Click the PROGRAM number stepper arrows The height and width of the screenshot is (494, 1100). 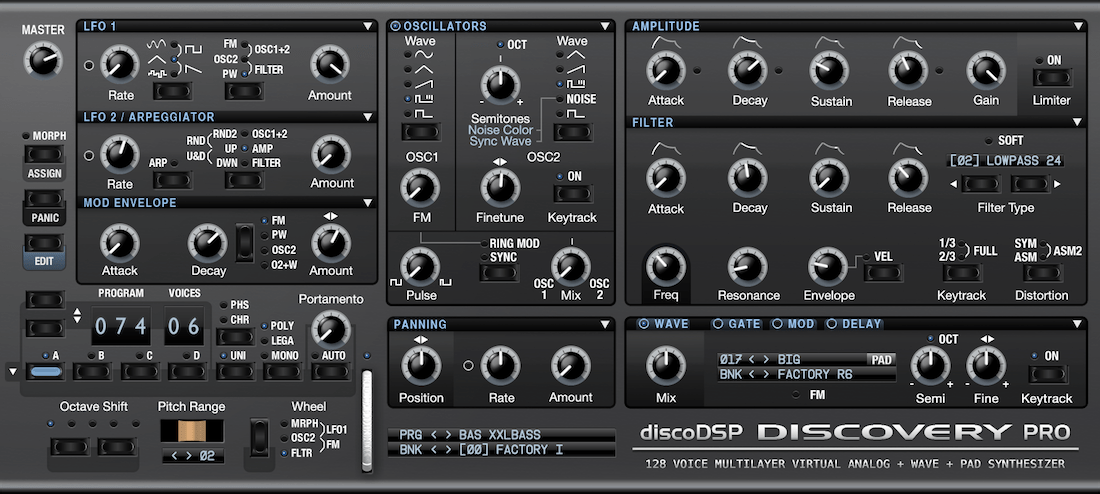(77, 315)
